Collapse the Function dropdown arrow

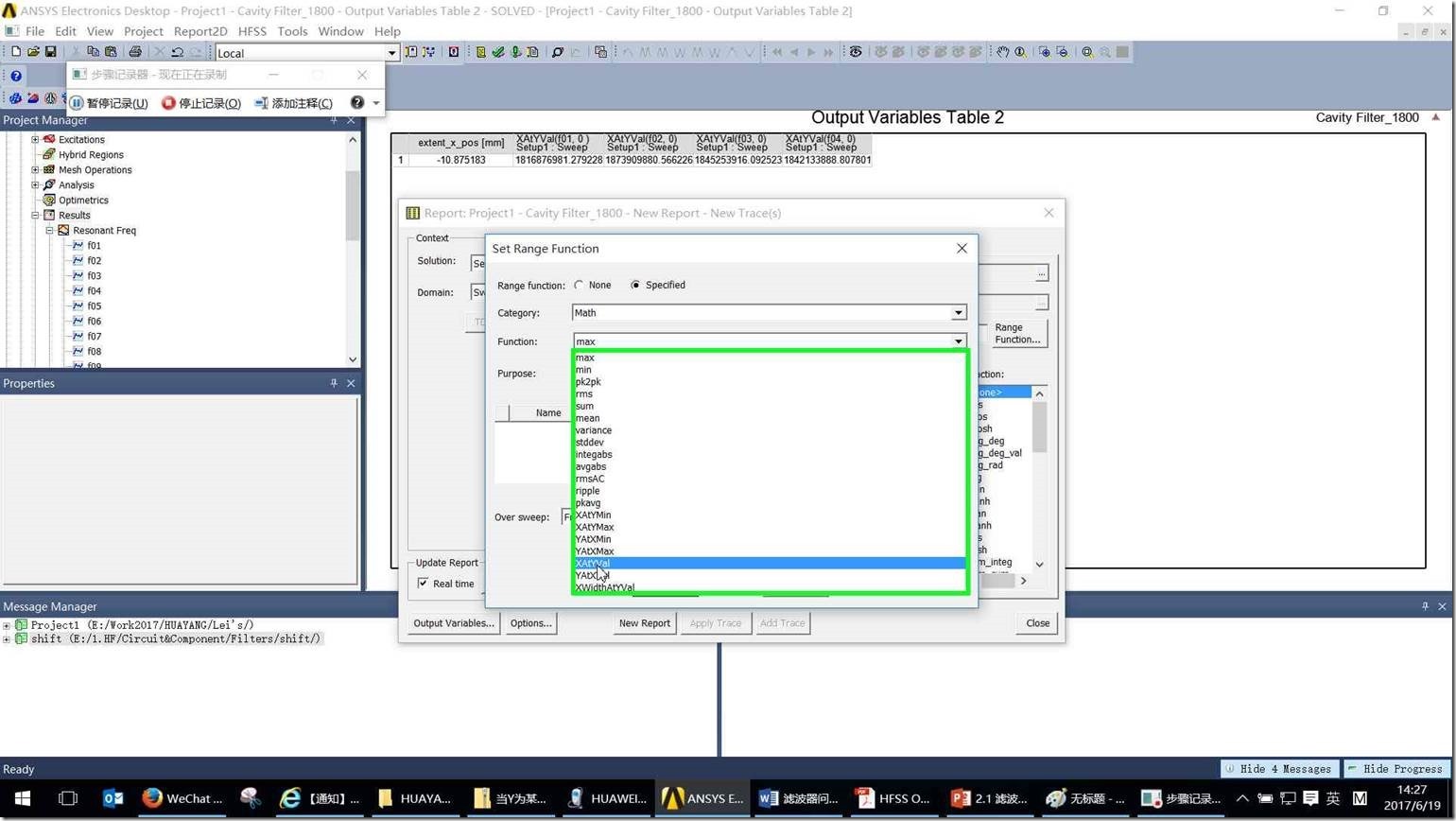(x=958, y=341)
